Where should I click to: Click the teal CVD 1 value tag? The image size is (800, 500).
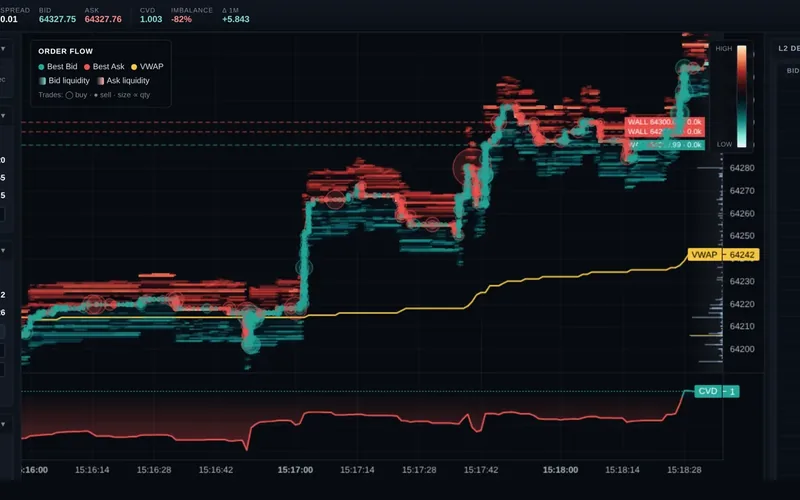(x=717, y=391)
